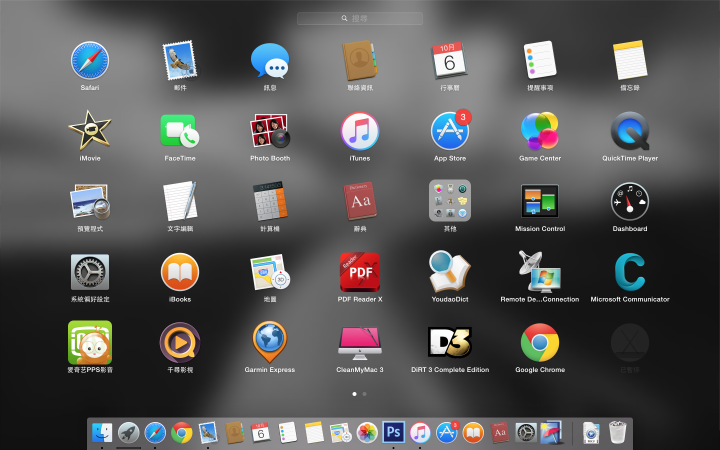Open System Preferences from the Dock

point(526,433)
